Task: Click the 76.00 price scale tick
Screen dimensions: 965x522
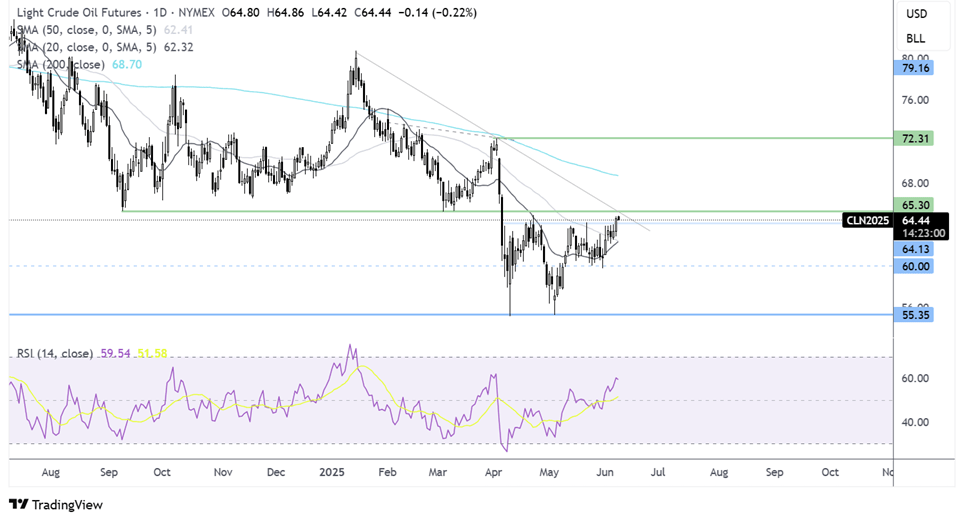Action: pos(915,100)
